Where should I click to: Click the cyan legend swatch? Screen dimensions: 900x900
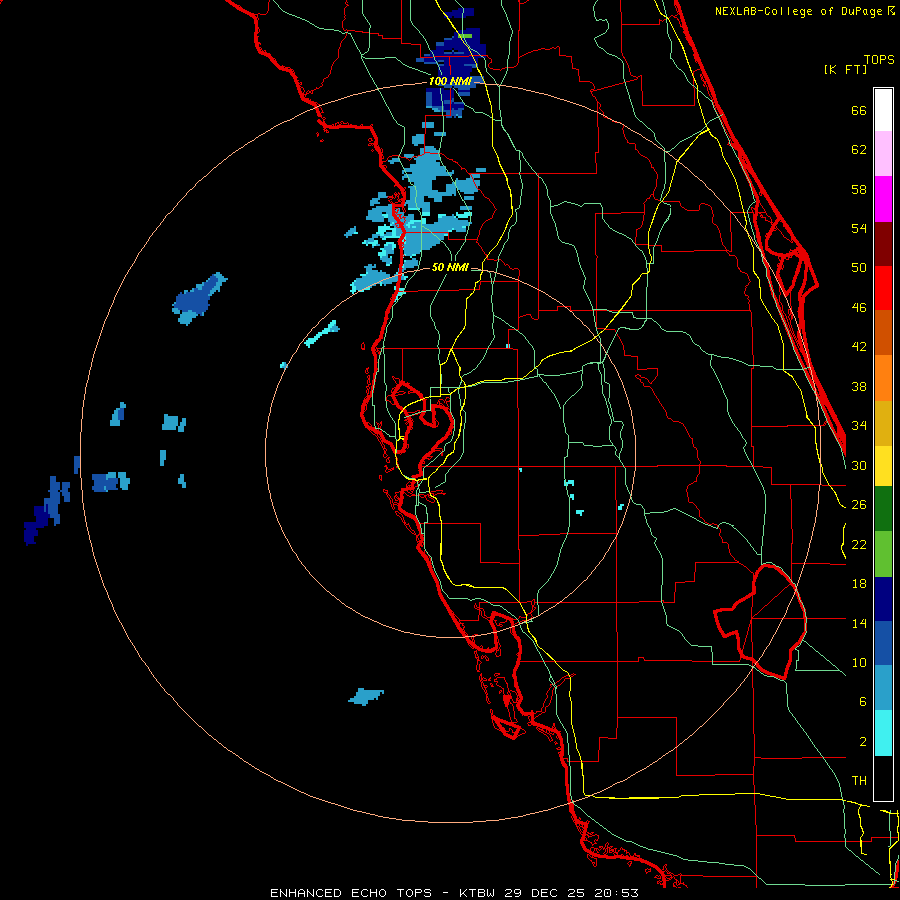pyautogui.click(x=883, y=733)
